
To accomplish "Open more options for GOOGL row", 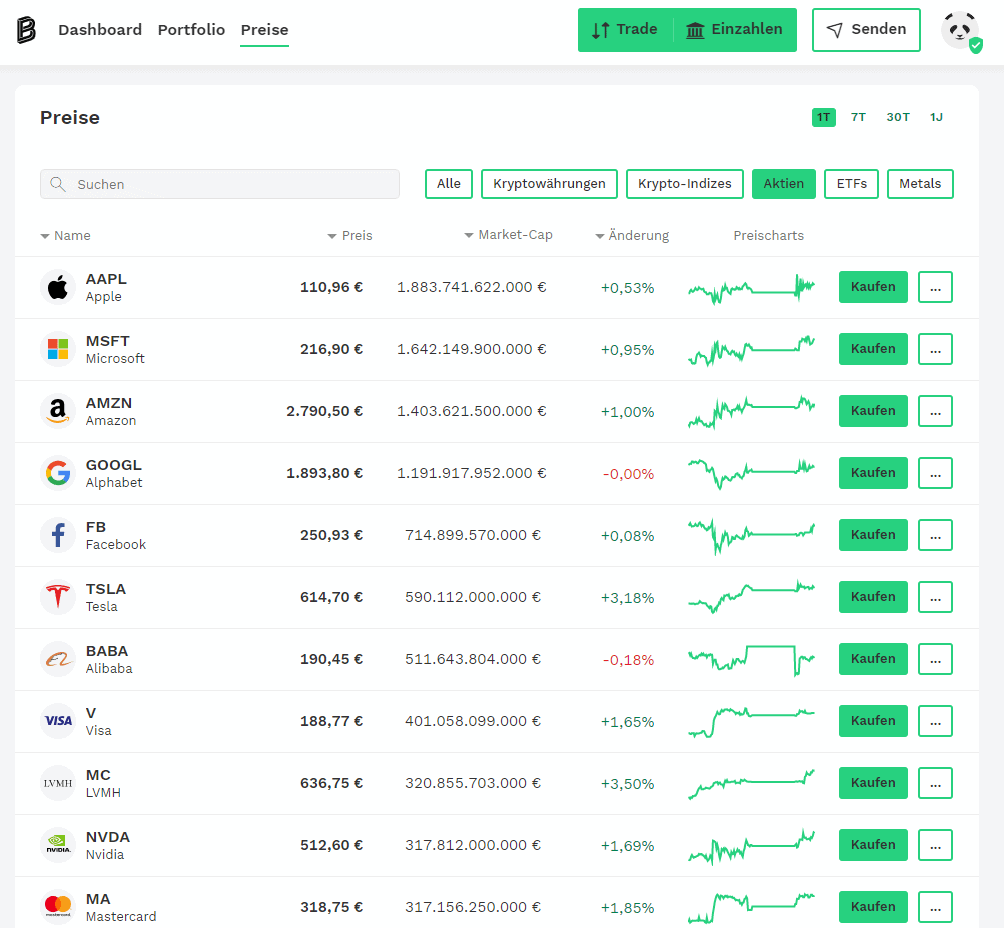I will click(935, 473).
